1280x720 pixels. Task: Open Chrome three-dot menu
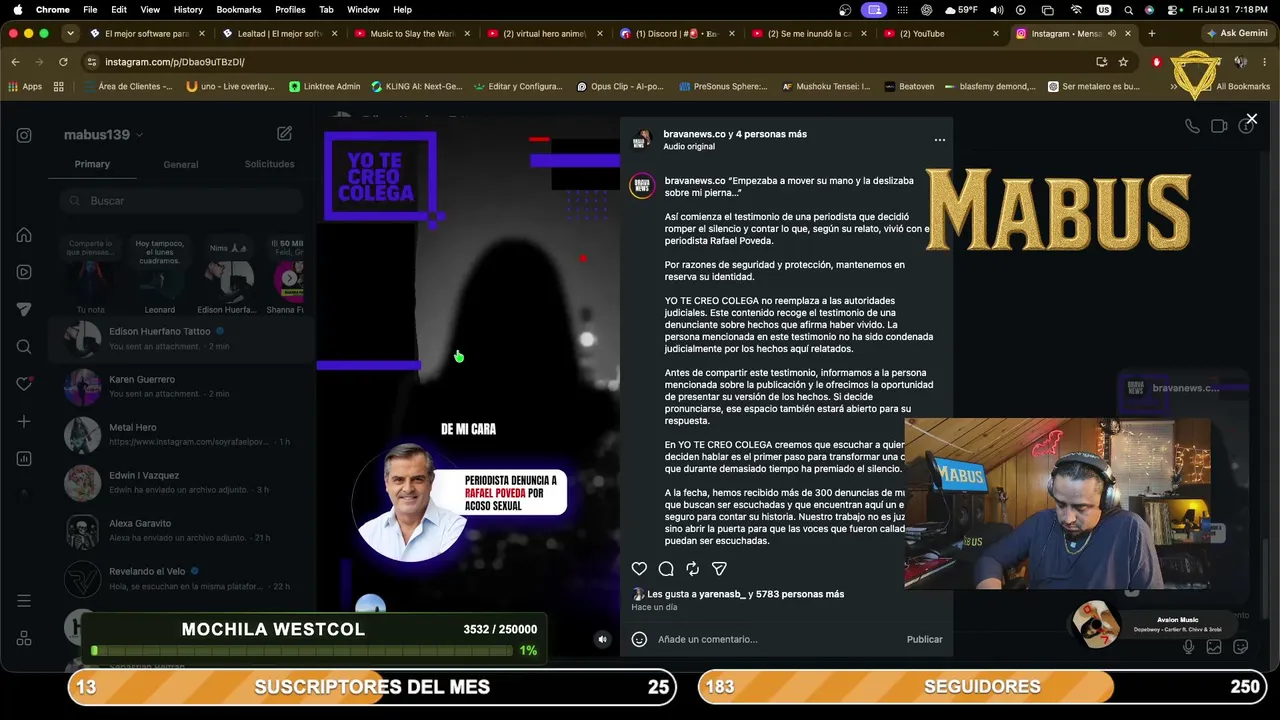tap(1264, 62)
